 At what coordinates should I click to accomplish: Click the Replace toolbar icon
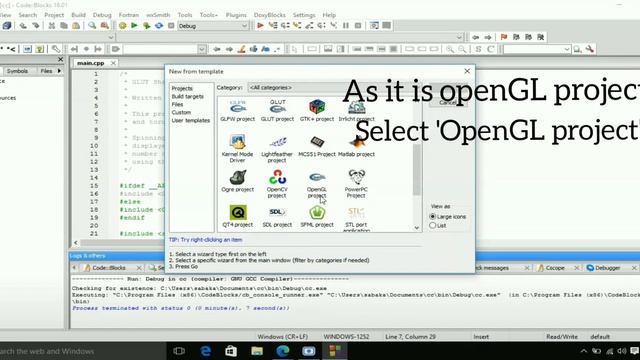[104, 26]
